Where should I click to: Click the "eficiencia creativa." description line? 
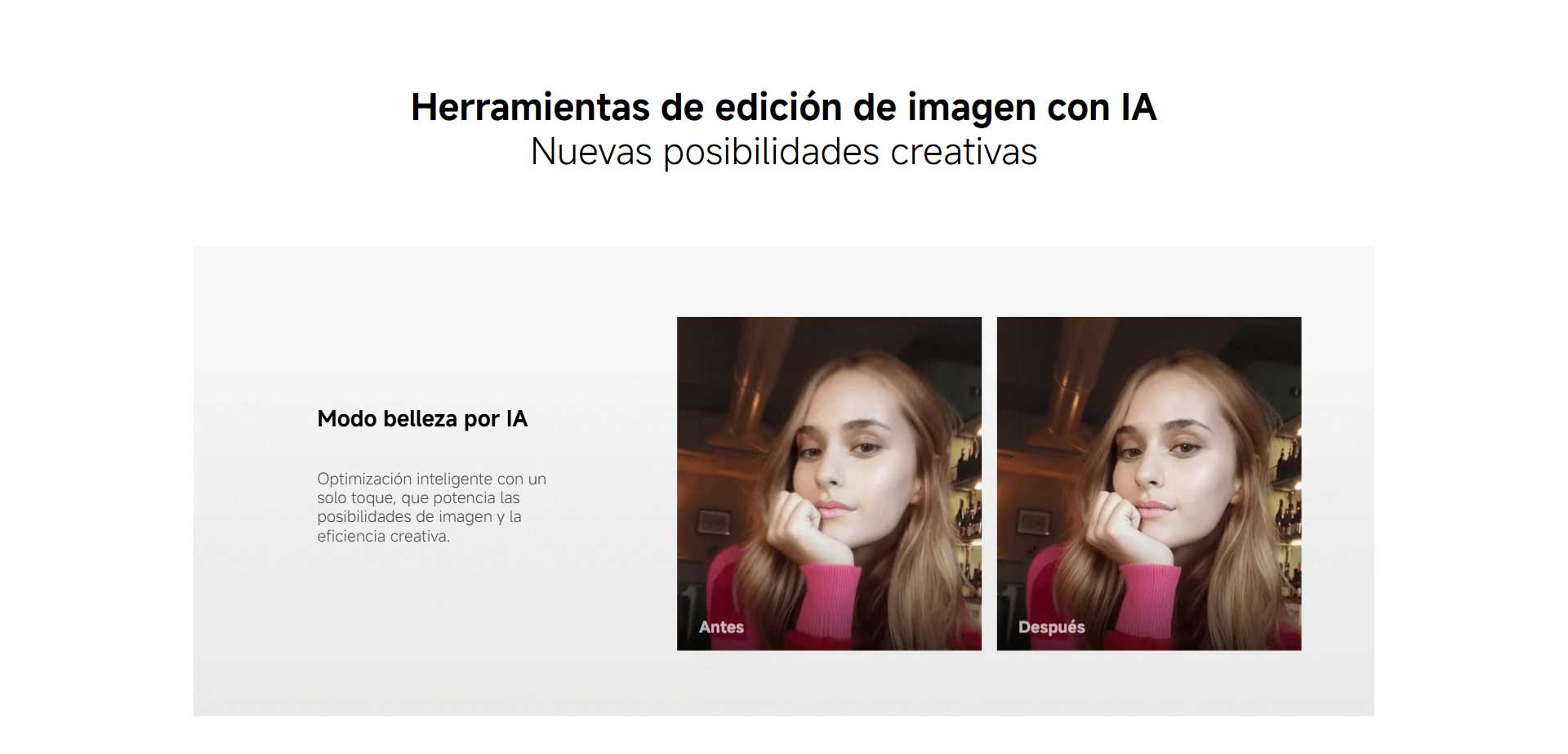coord(383,536)
